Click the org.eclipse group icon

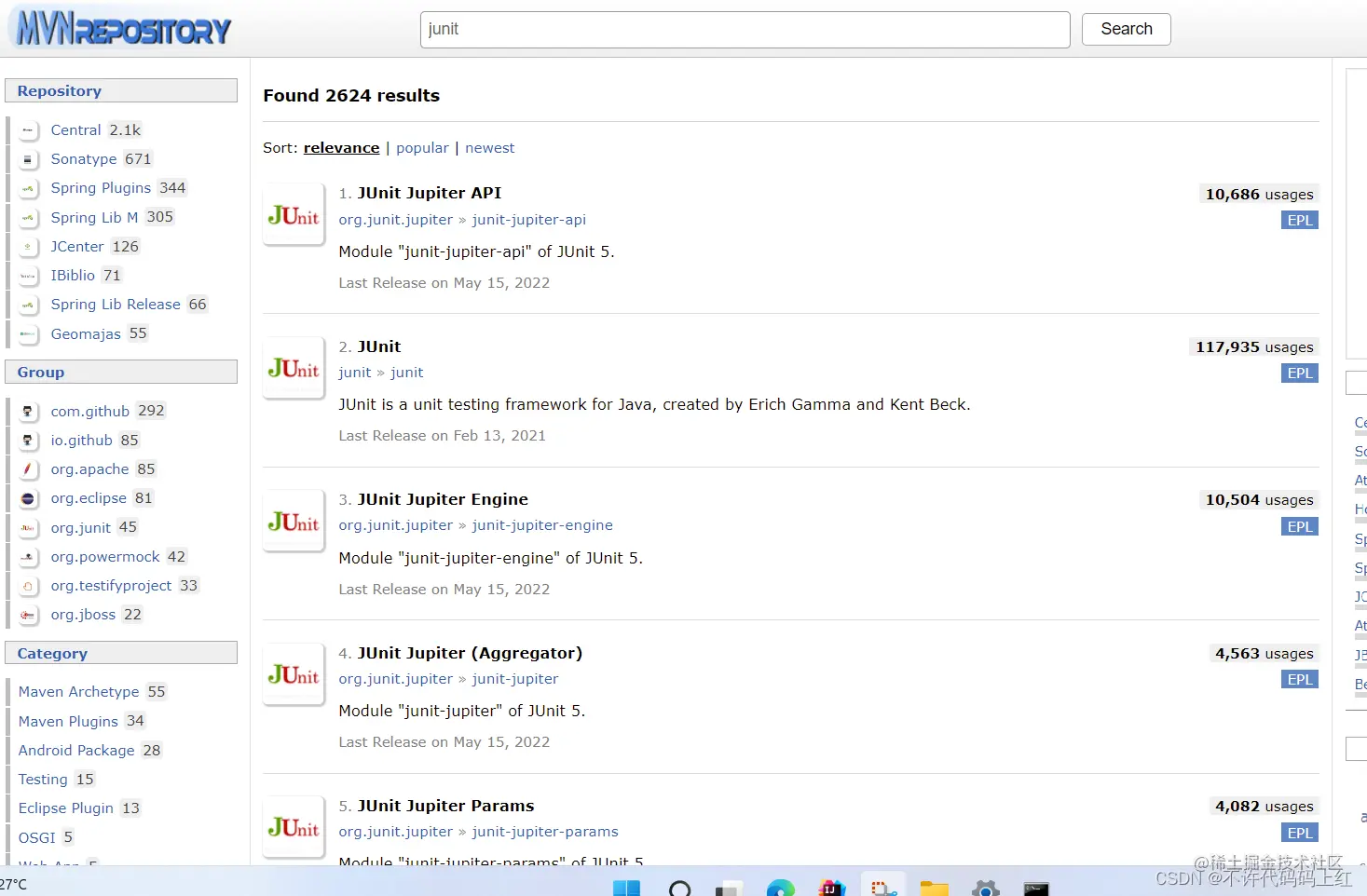28,498
